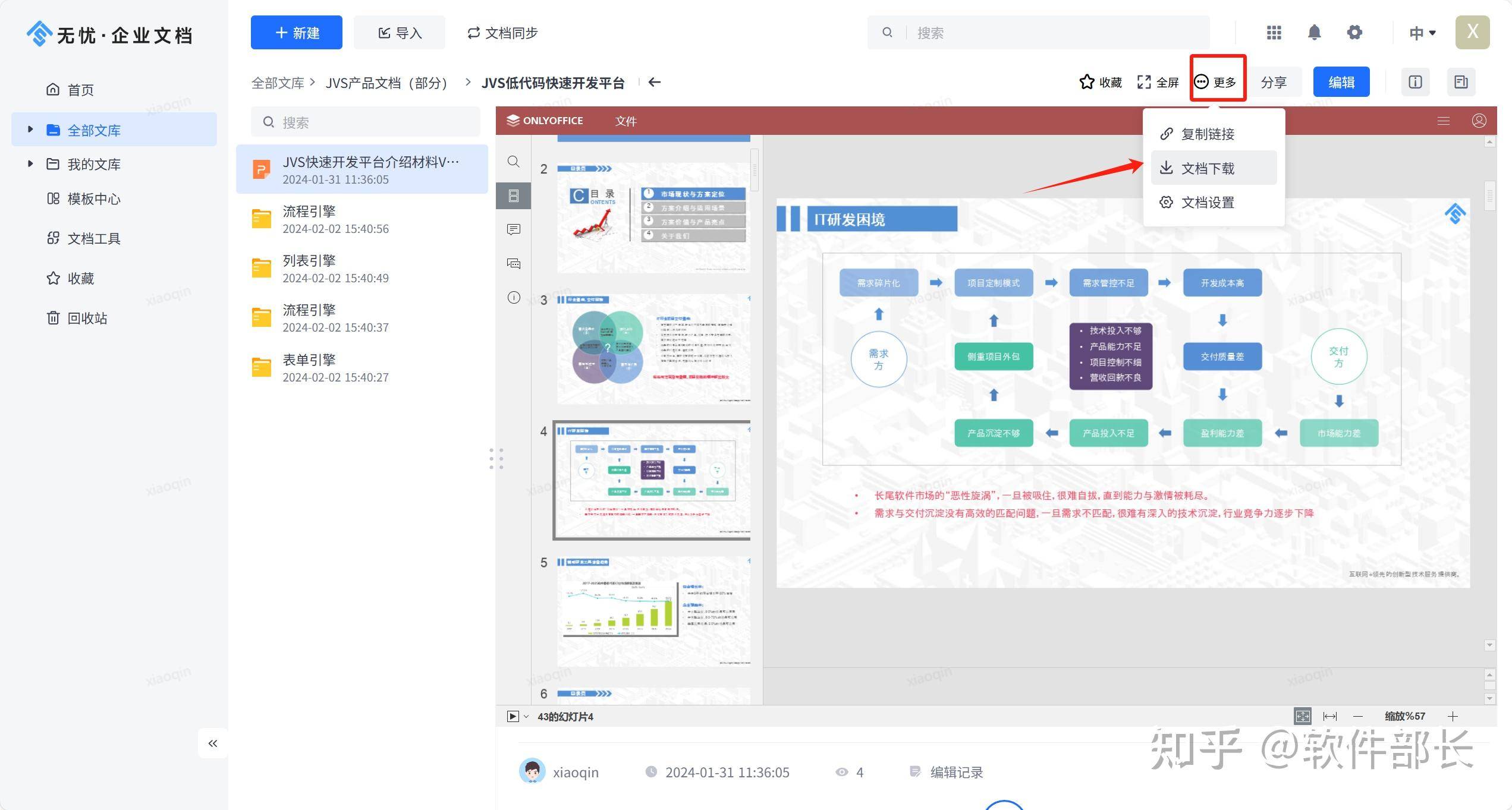Click the slide editor scroll-down arrow
This screenshot has width=1512, height=810.
click(1490, 645)
